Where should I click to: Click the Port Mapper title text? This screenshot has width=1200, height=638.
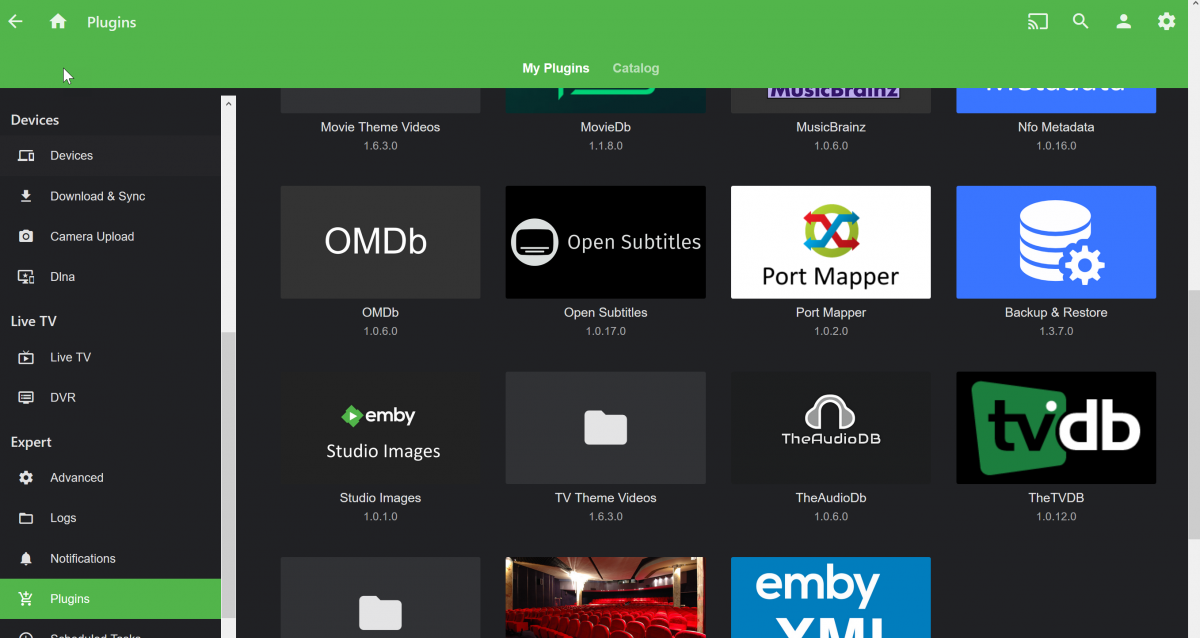(x=831, y=313)
